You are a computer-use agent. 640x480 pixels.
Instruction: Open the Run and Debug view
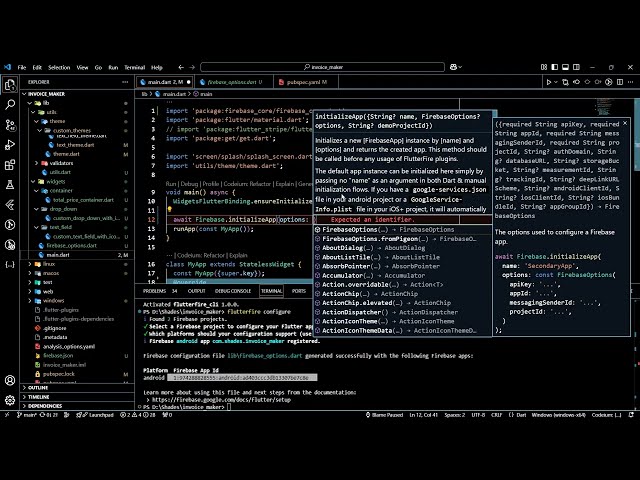[x=10, y=145]
